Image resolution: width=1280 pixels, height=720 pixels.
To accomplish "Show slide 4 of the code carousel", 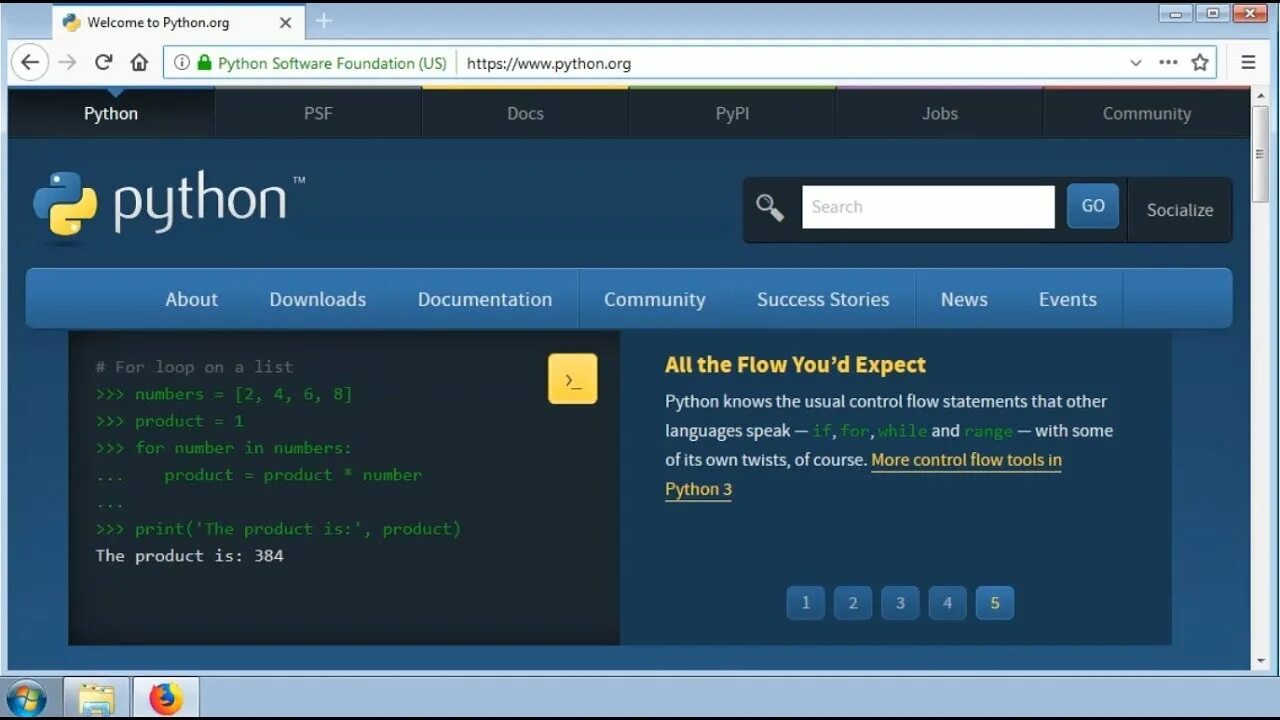I will [947, 603].
